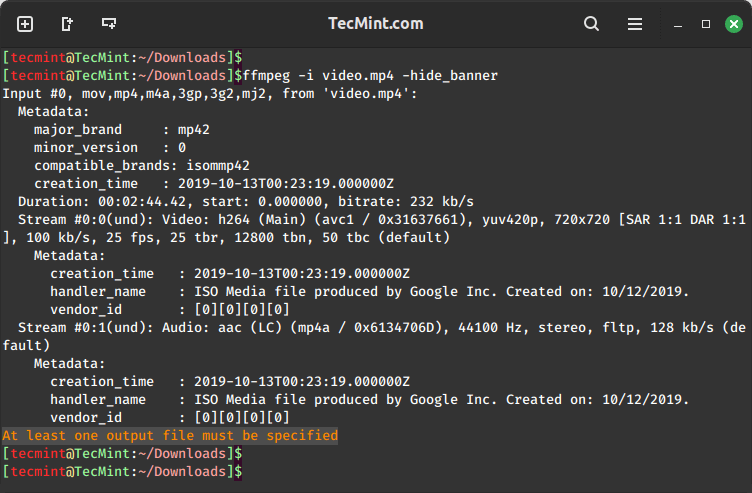Screen dimensions: 752x493
Task: Click the Stream #0:1 audio line
Action: (374, 336)
